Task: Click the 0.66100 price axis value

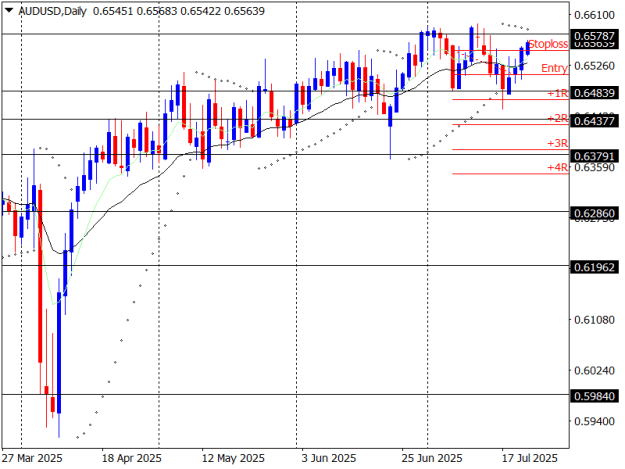Action: [594, 15]
